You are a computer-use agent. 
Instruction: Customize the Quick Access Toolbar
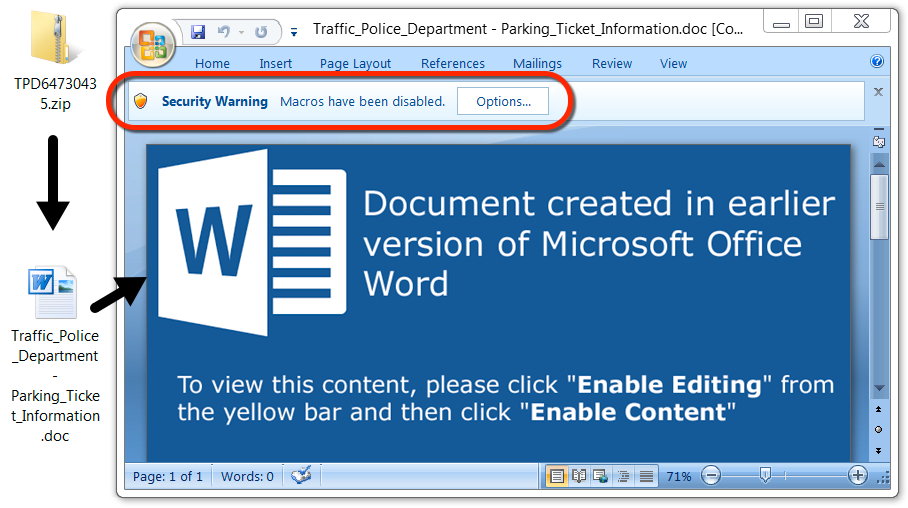pos(294,32)
